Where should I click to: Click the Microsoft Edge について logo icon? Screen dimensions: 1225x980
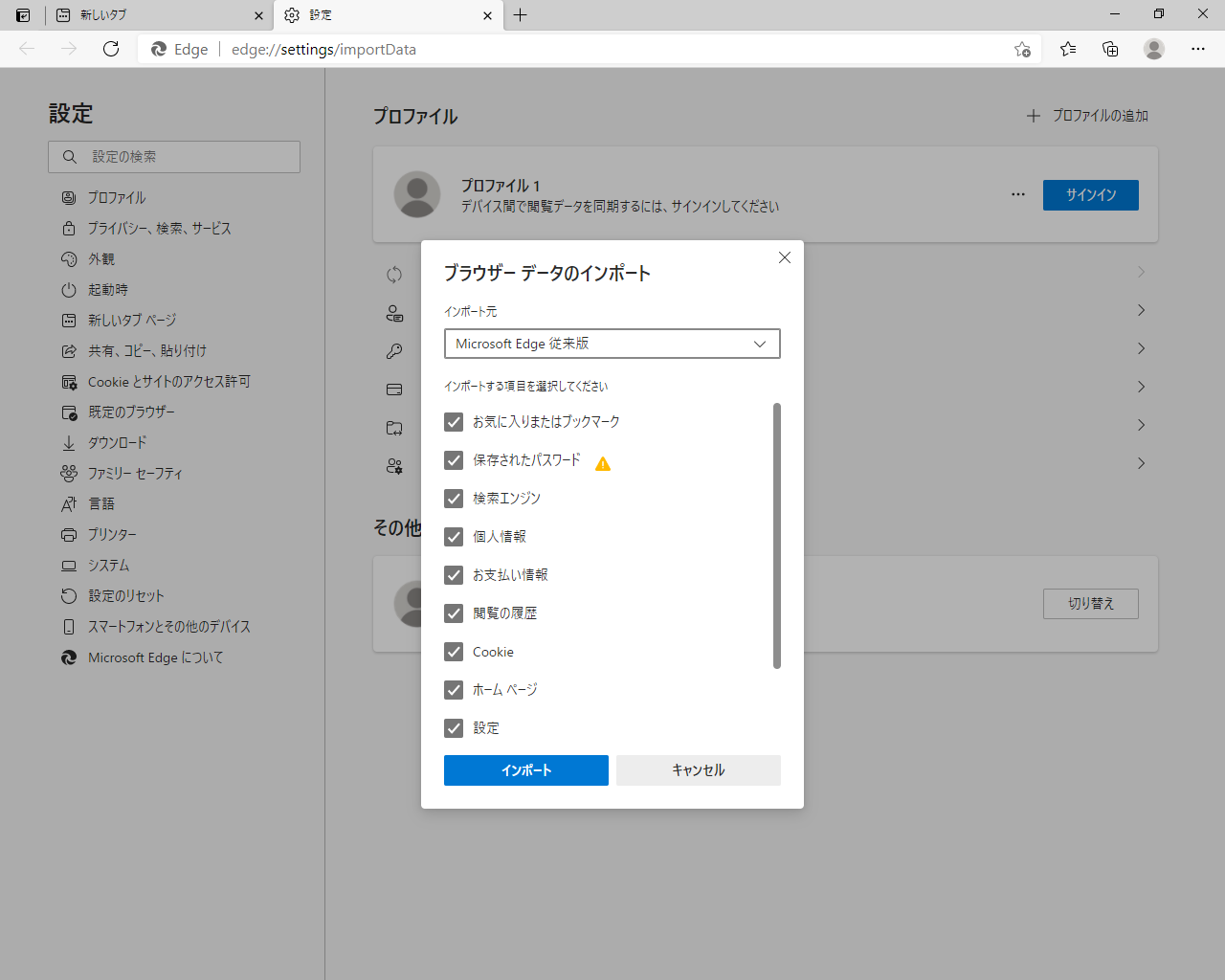[x=69, y=657]
